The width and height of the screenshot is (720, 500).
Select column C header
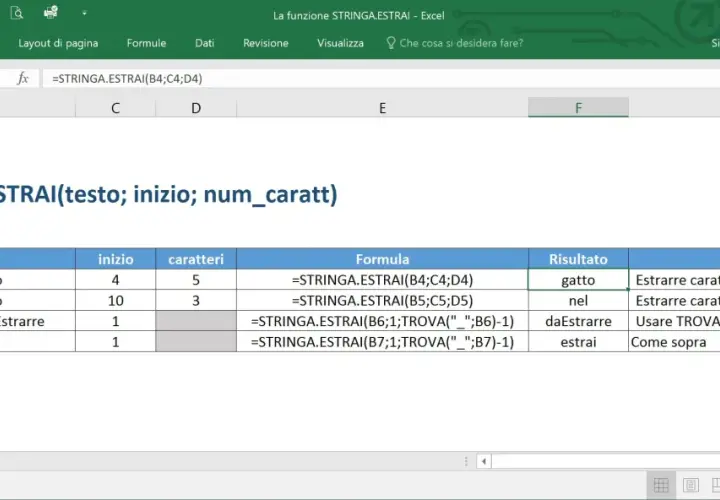click(115, 108)
